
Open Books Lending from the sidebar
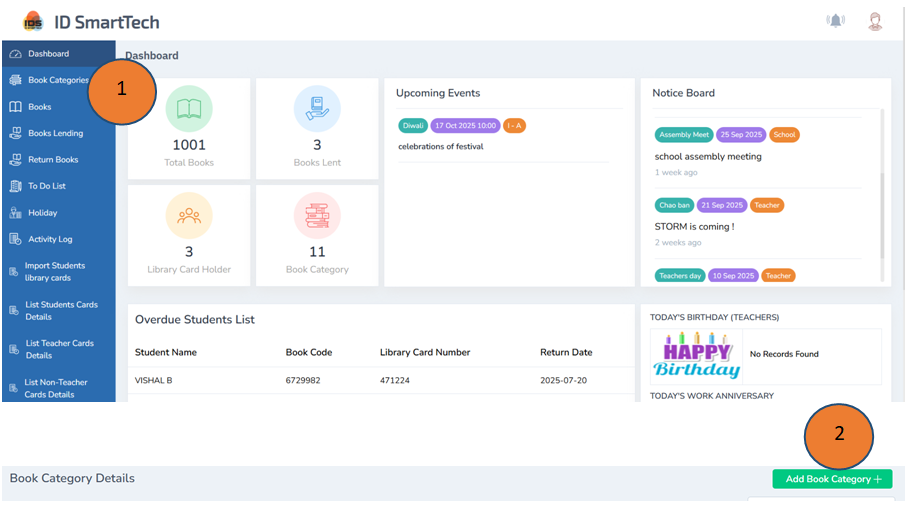coord(55,133)
